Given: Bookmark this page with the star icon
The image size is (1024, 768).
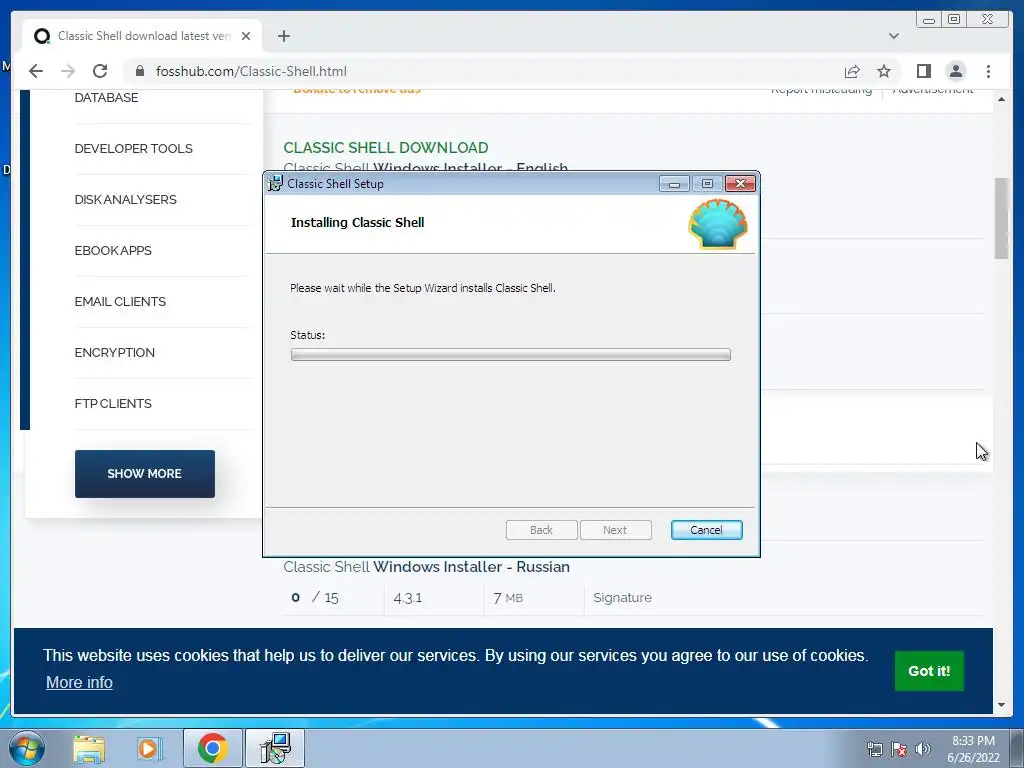Looking at the screenshot, I should [884, 71].
